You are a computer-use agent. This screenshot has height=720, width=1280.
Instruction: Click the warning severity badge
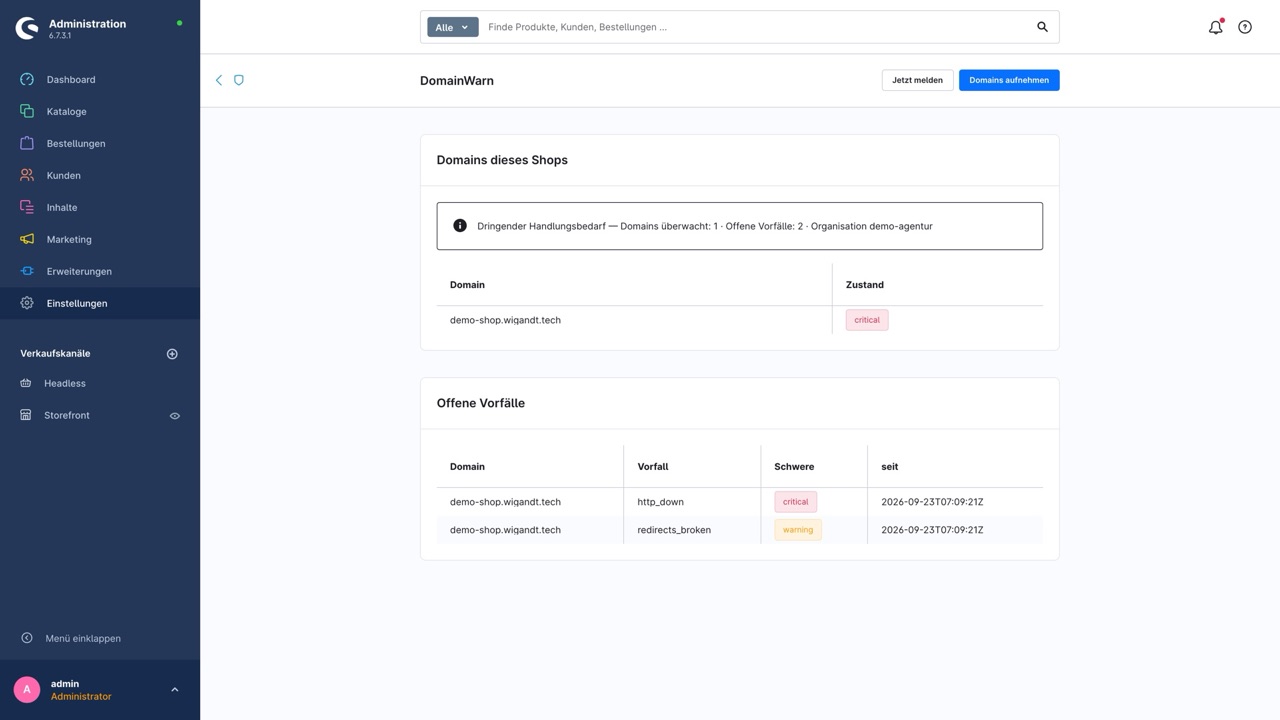coord(798,530)
